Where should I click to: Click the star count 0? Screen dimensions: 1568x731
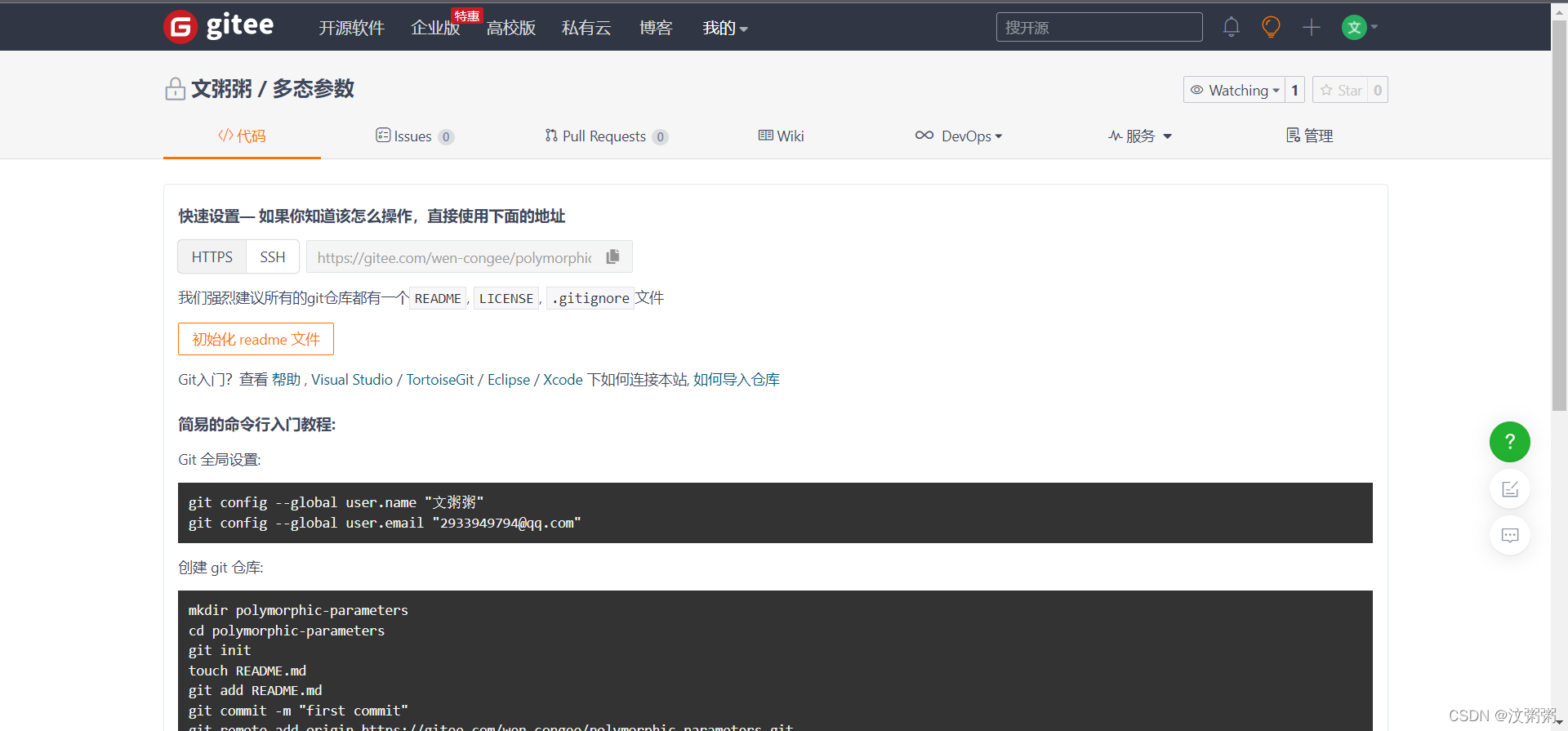pyautogui.click(x=1378, y=90)
